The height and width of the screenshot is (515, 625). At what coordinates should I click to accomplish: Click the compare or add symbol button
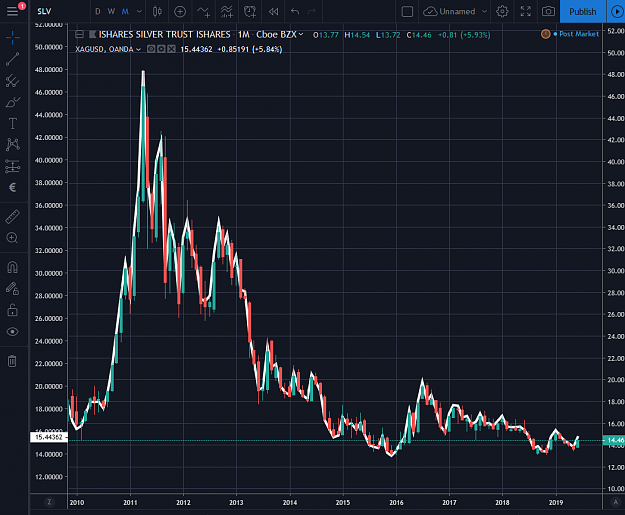180,12
